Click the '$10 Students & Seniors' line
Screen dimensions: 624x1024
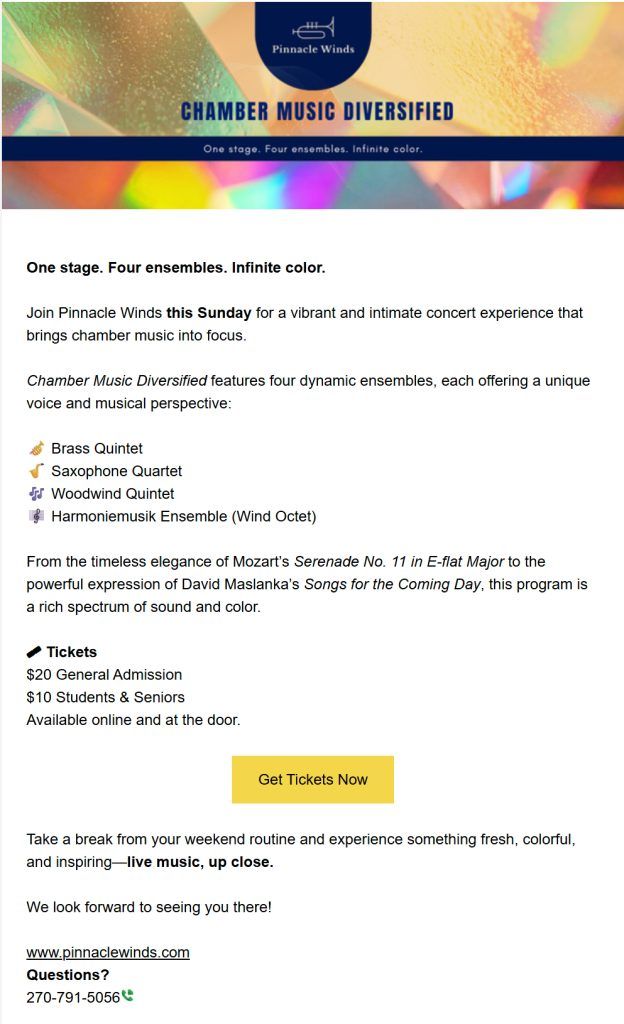[105, 697]
